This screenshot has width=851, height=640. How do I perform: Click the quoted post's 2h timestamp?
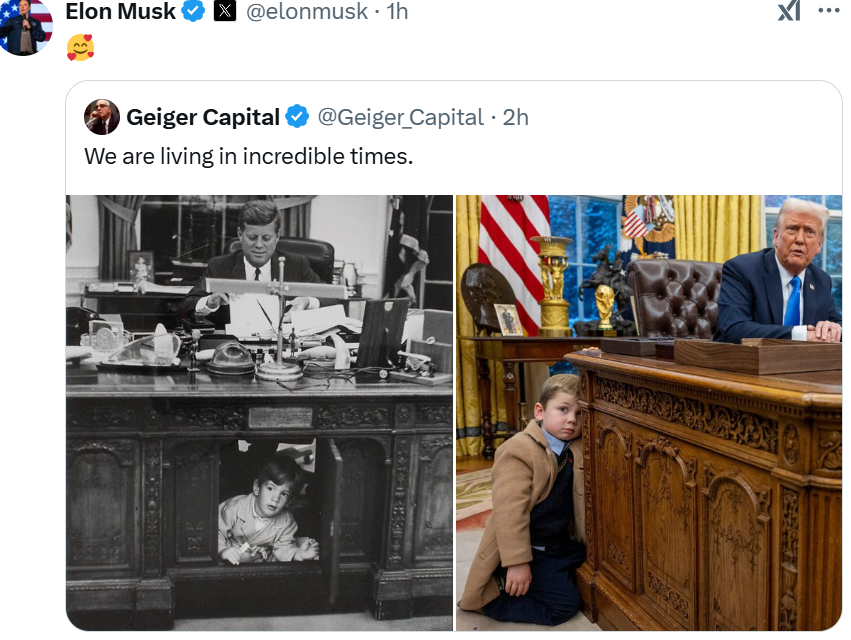pos(516,117)
